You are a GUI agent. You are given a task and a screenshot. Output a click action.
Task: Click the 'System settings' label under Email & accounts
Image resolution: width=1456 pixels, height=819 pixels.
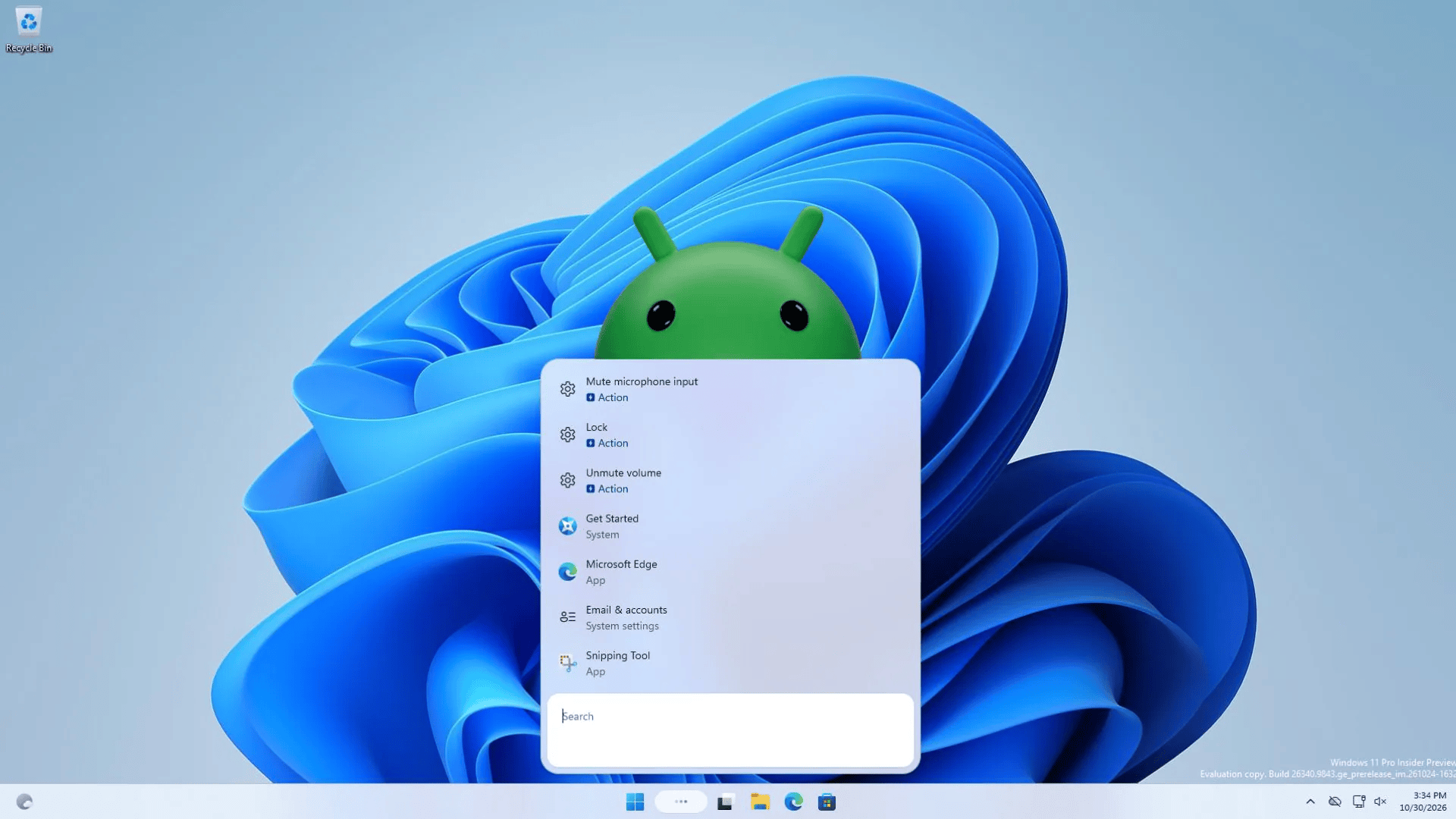pos(622,626)
